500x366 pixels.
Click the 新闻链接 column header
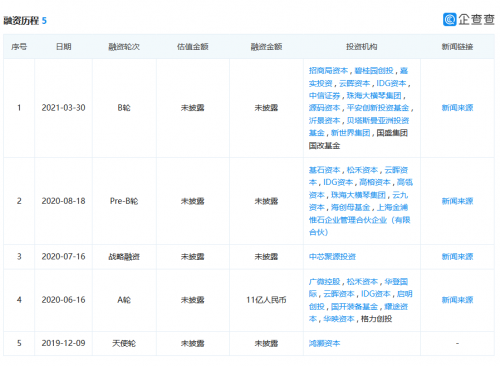[x=457, y=47]
